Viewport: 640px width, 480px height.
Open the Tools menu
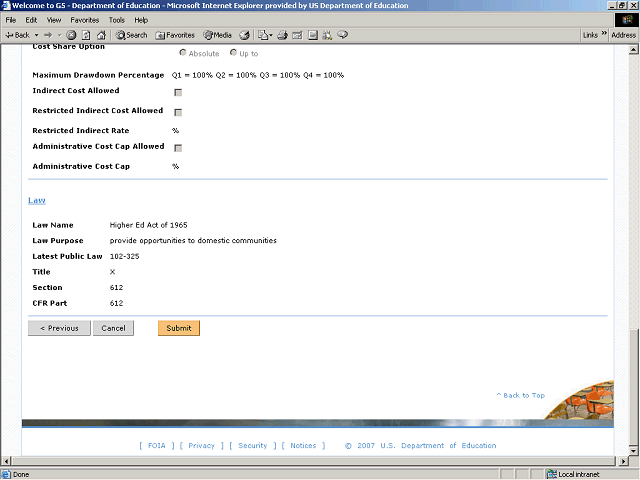tap(116, 20)
